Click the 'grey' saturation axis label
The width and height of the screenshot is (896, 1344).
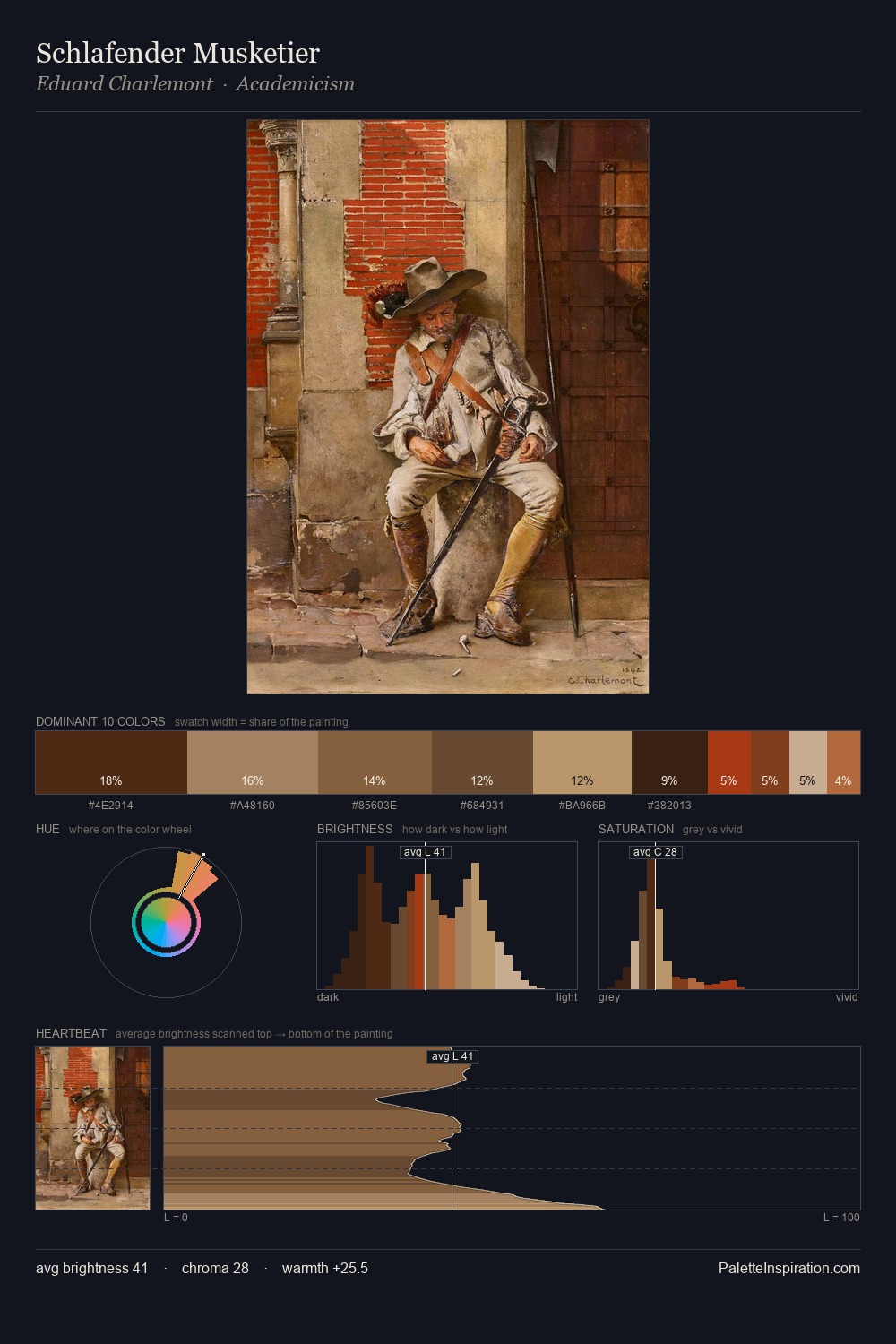(609, 997)
